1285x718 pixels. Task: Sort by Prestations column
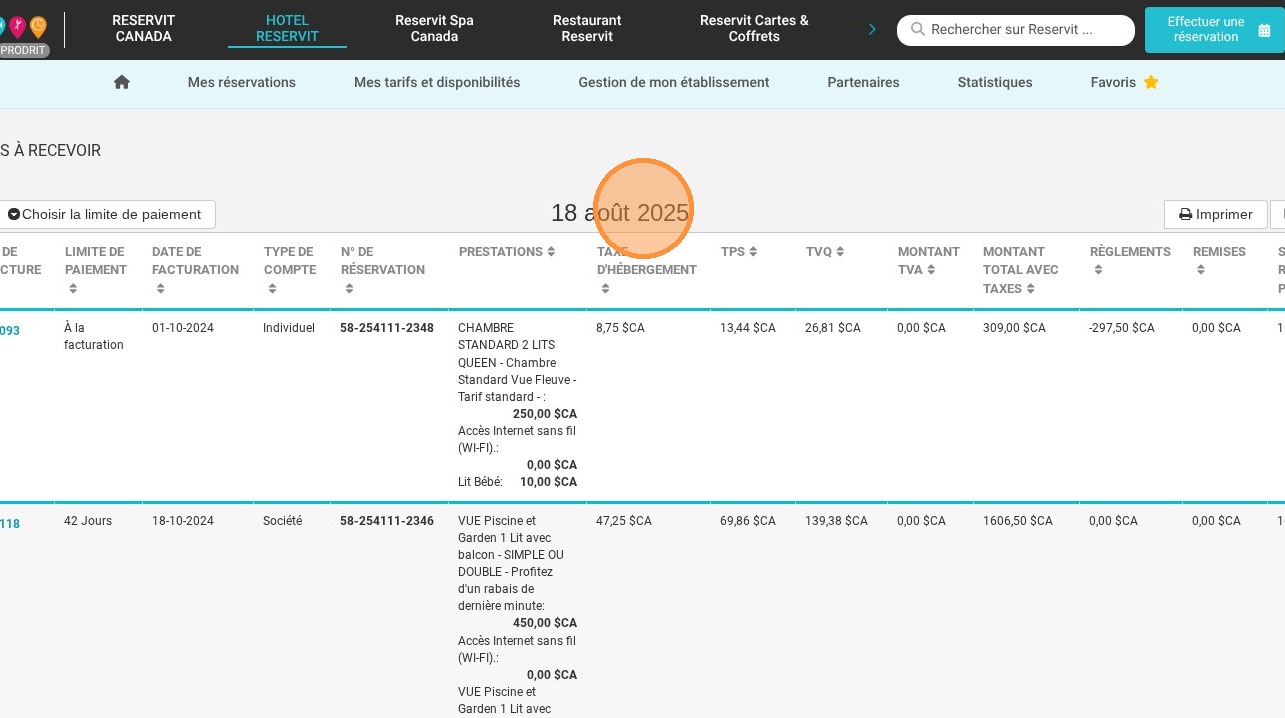coord(551,252)
